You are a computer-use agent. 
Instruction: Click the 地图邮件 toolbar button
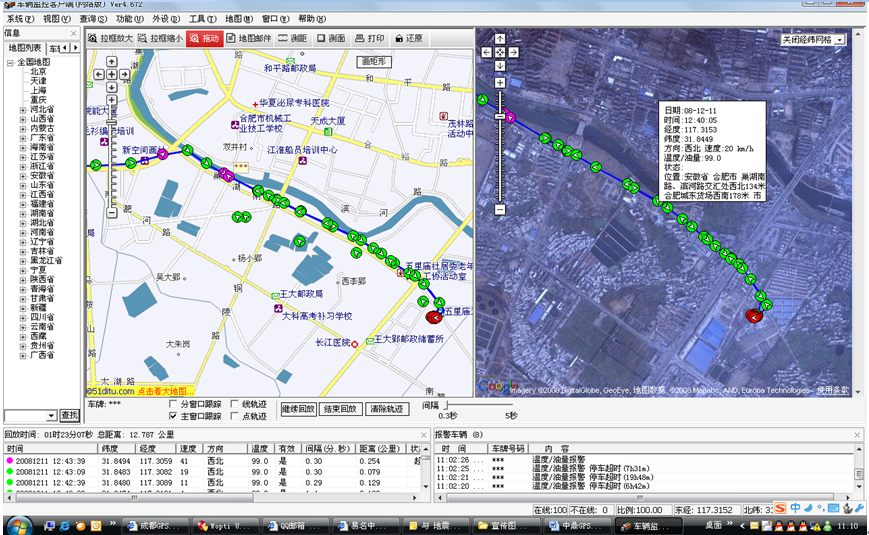[249, 38]
